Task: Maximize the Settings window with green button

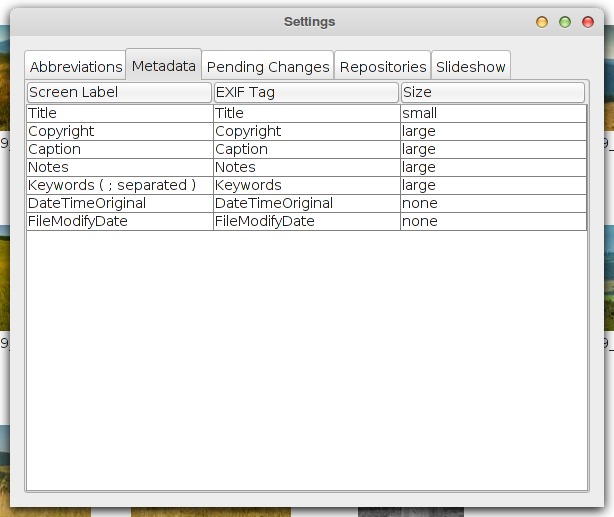Action: click(x=565, y=22)
